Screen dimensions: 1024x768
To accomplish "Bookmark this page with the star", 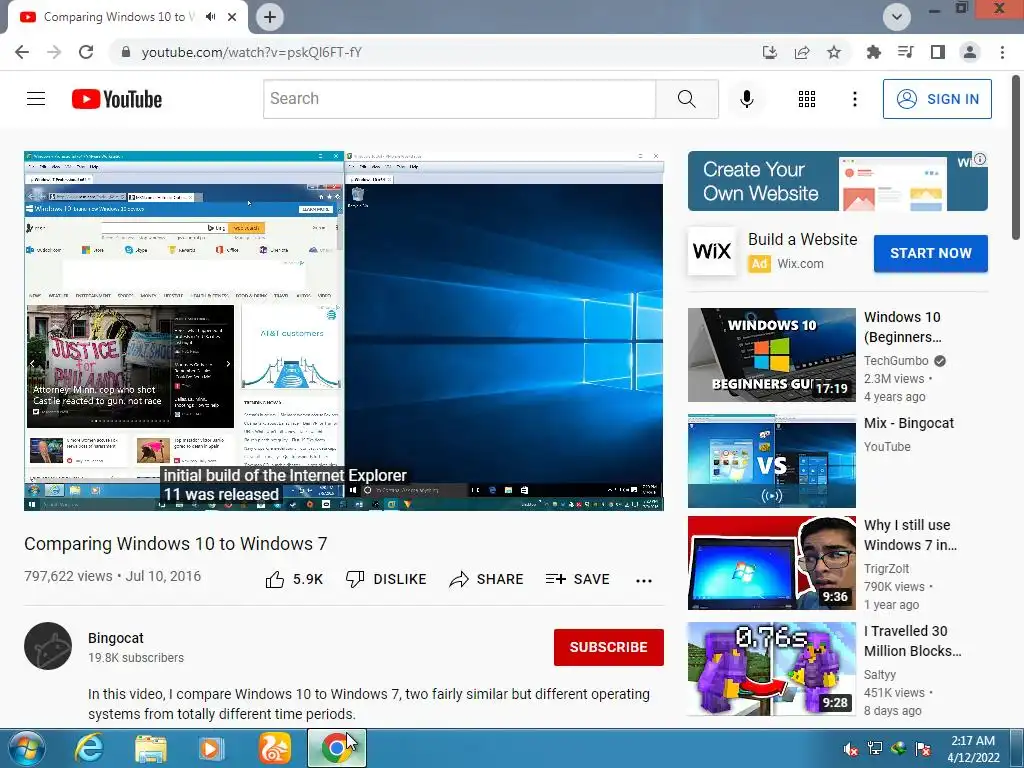I will (834, 52).
